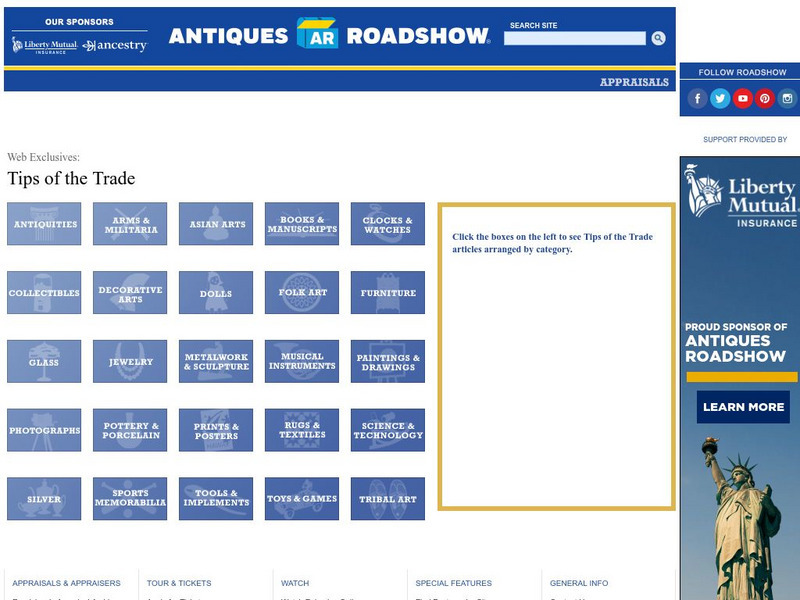
Task: Choose the Prints & Posters category box
Action: pos(216,430)
